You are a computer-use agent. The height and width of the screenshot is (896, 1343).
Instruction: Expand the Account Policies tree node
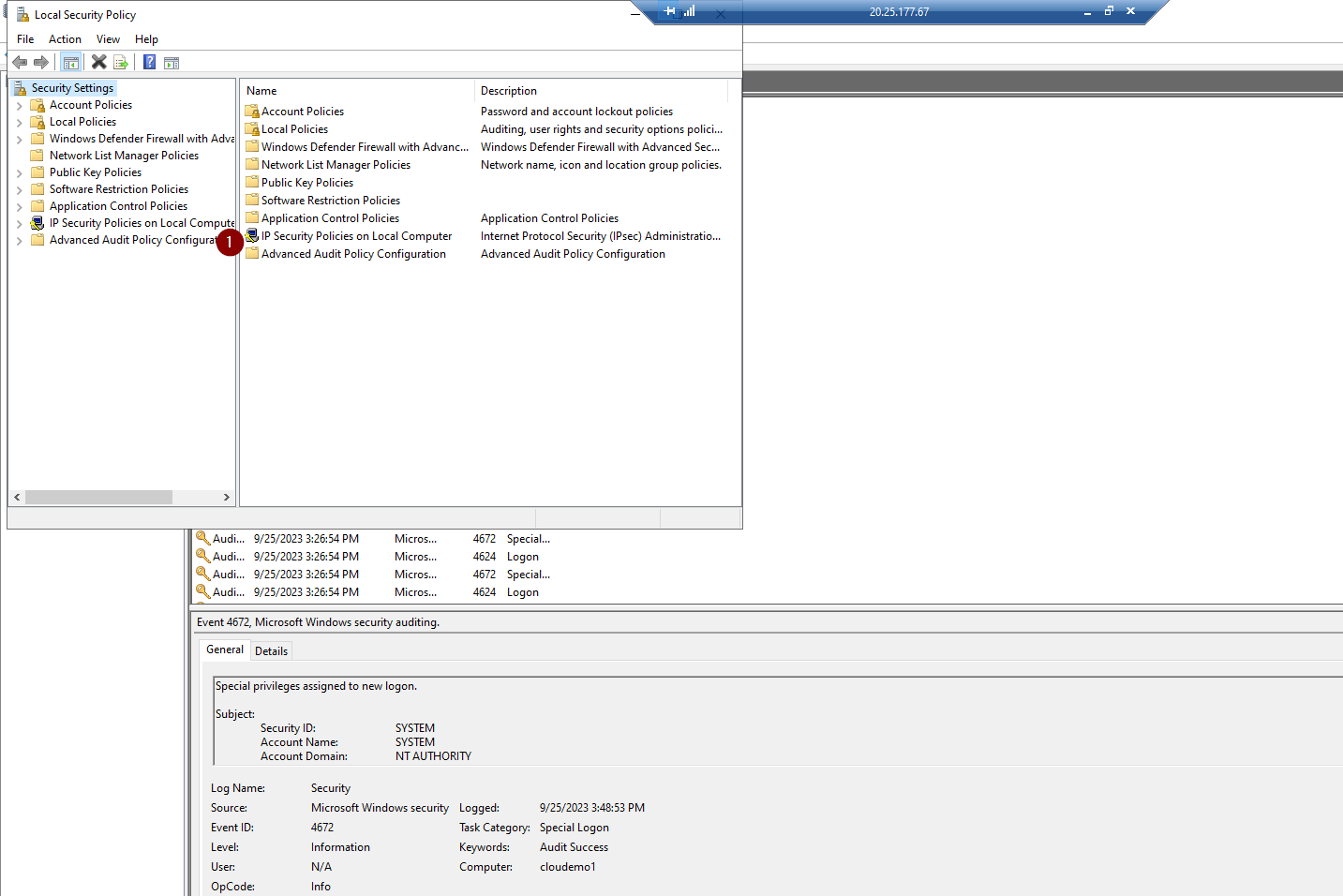tap(19, 106)
